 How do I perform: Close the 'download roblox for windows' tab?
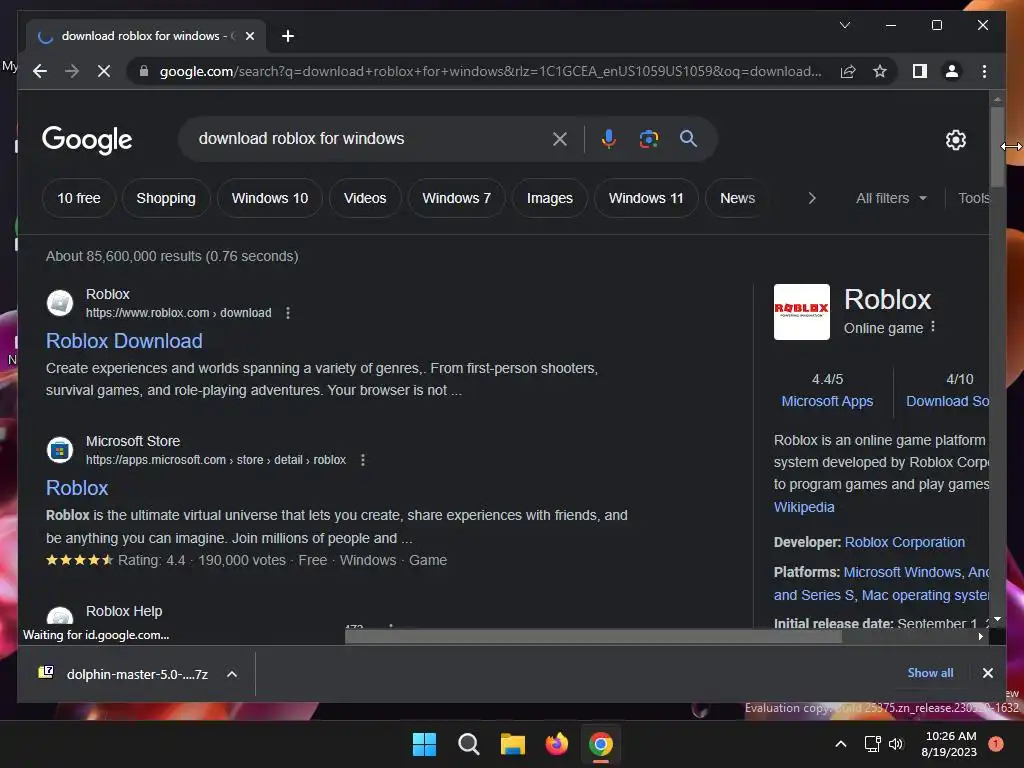pos(249,36)
